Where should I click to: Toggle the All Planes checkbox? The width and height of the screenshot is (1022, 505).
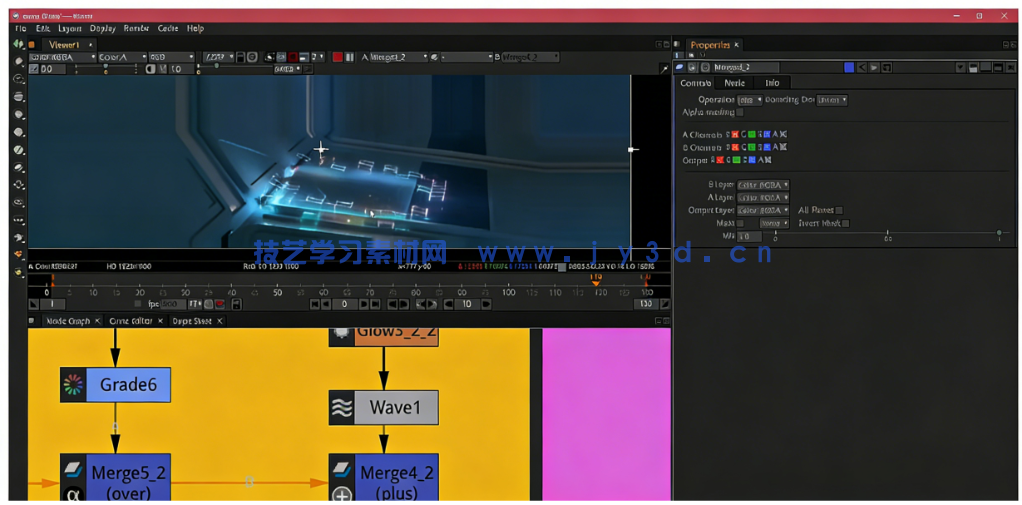coord(839,211)
